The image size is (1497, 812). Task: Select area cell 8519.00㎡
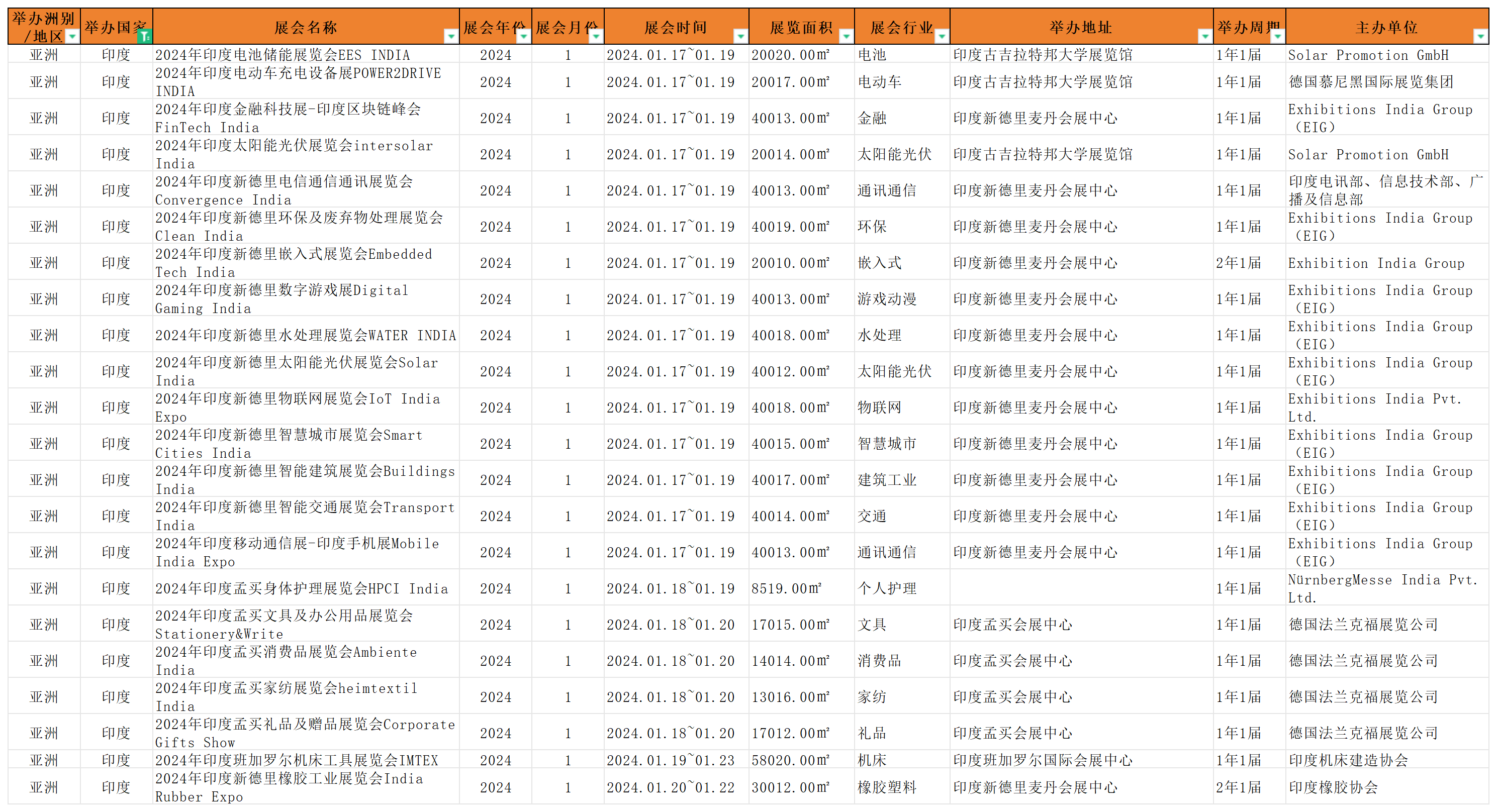click(801, 588)
